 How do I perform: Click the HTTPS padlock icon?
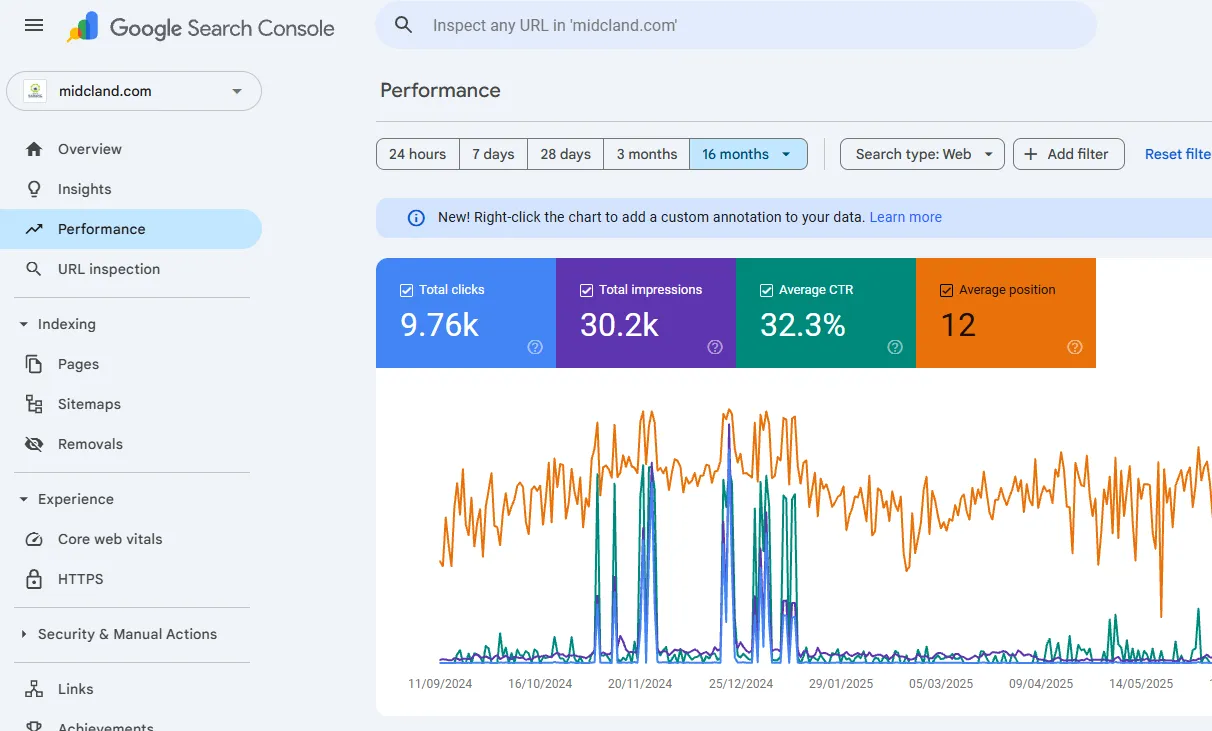click(34, 579)
